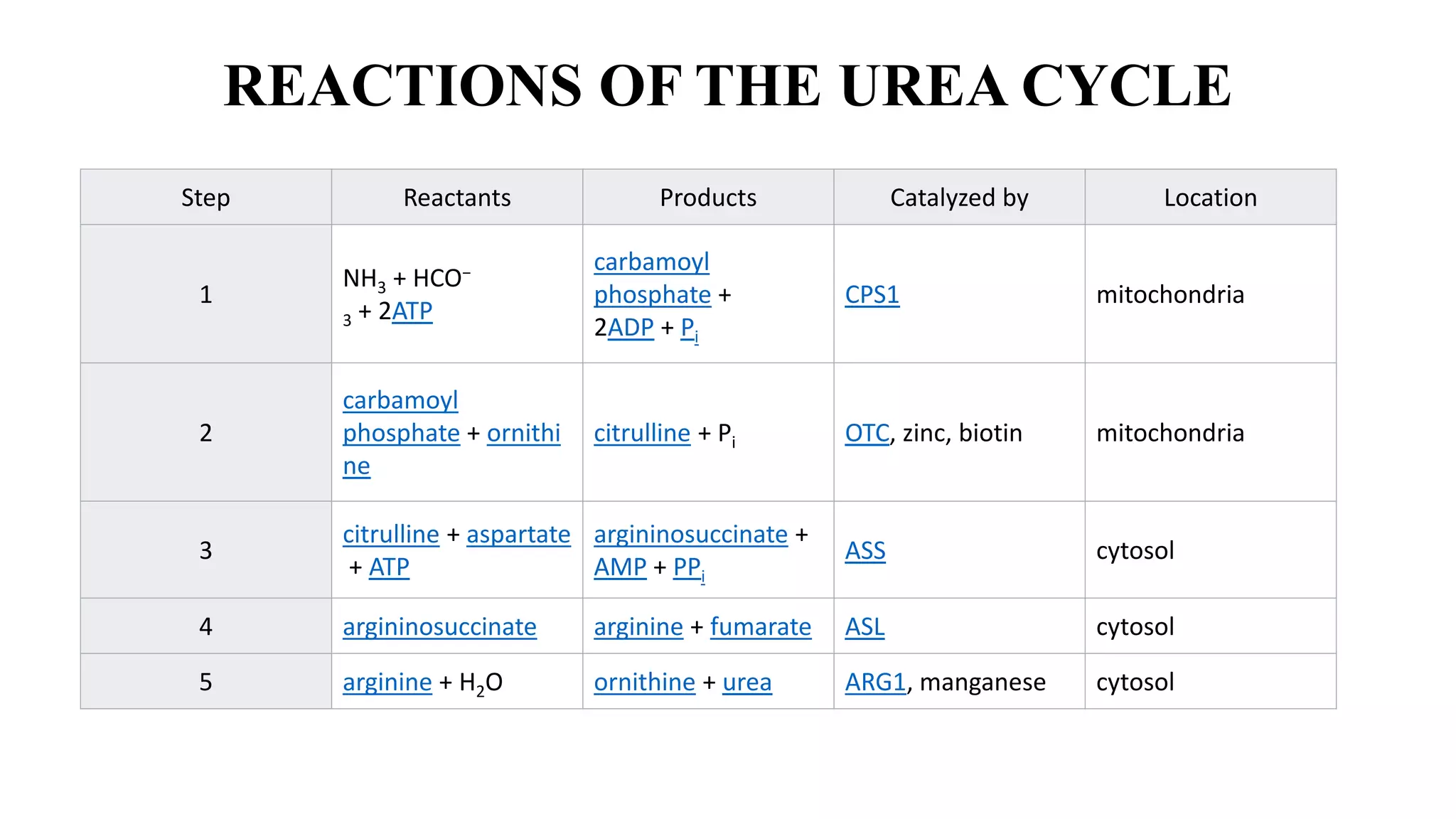The height and width of the screenshot is (819, 1456).
Task: Click the ARG1 hyperlink
Action: (x=875, y=682)
